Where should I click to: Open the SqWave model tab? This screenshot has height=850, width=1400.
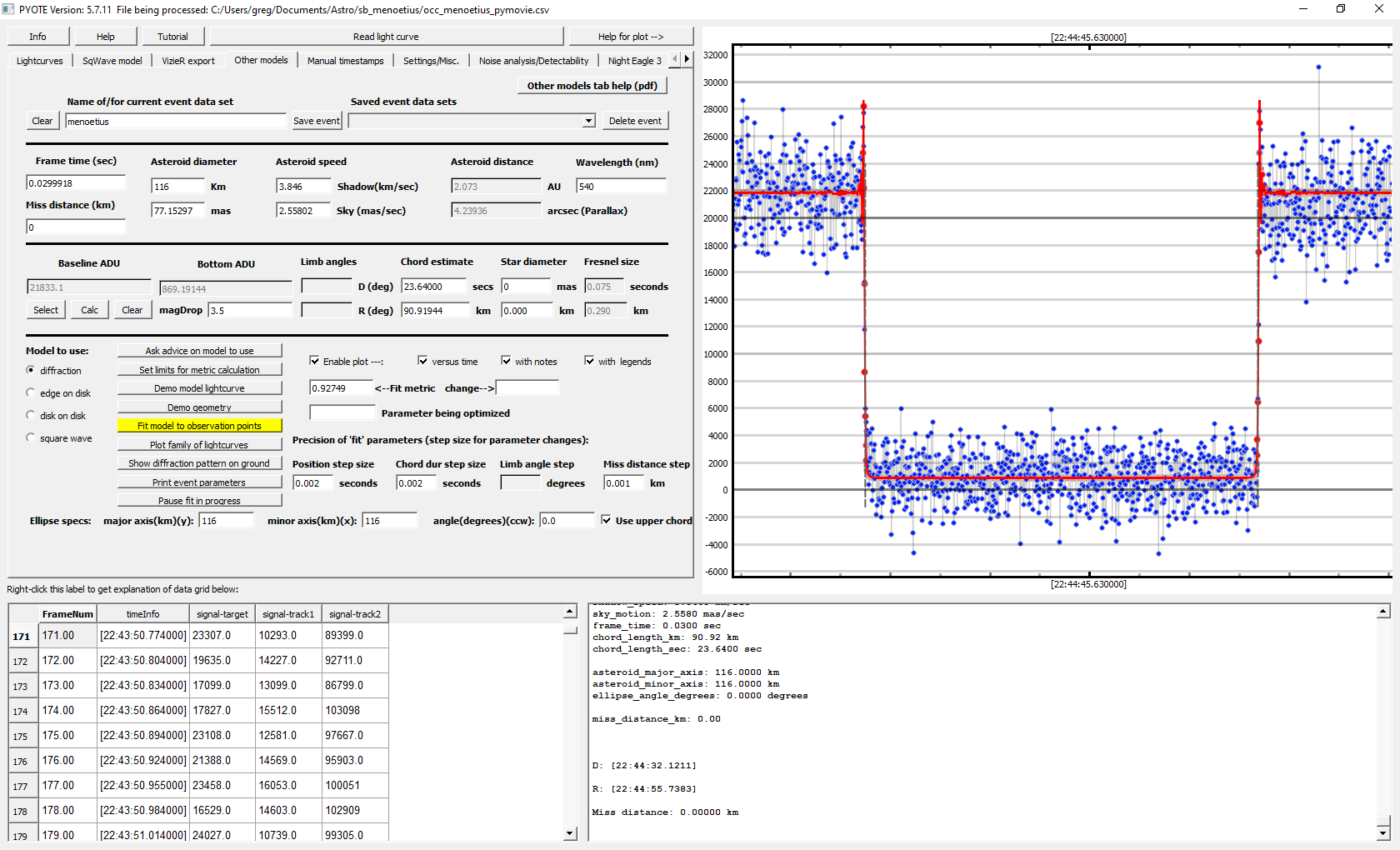pyautogui.click(x=112, y=61)
